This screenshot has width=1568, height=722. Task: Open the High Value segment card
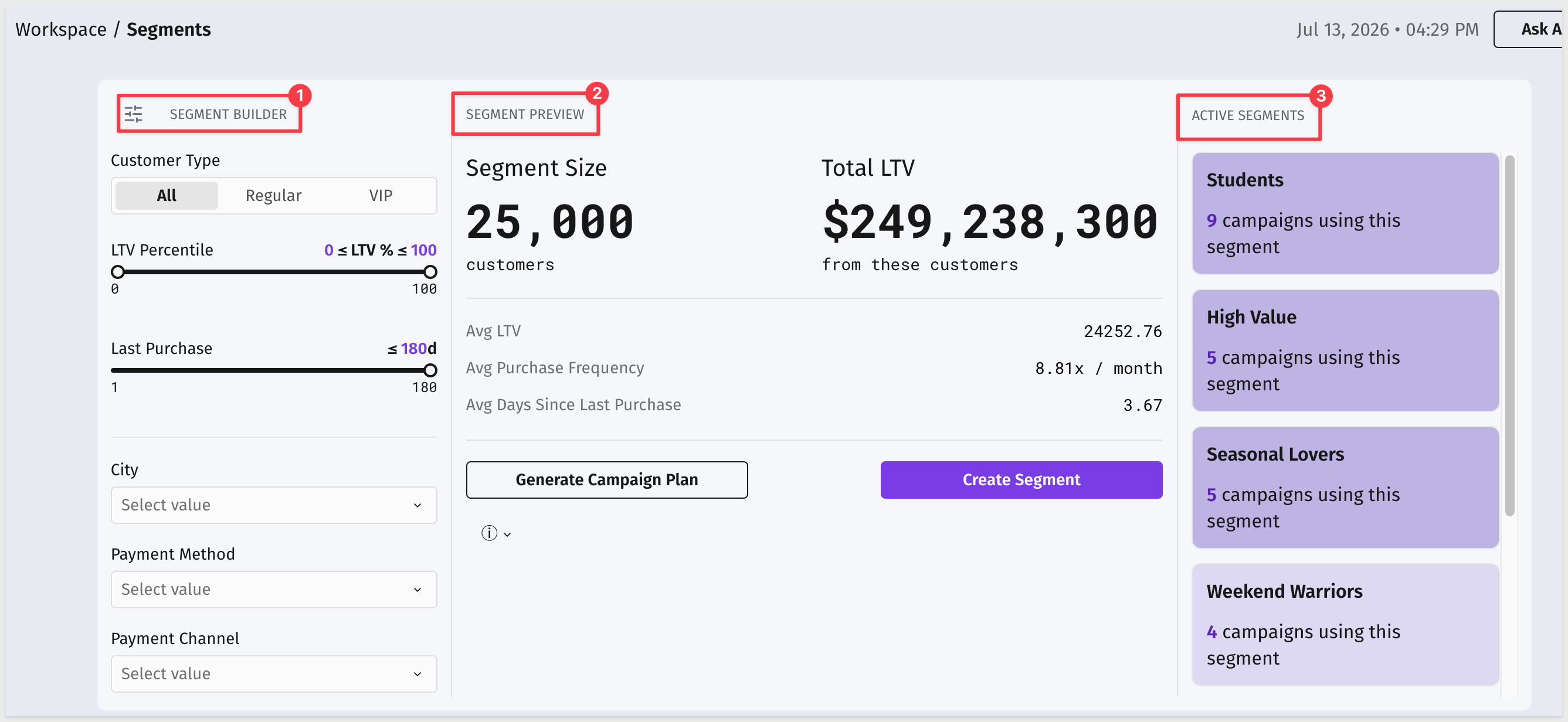click(x=1345, y=350)
